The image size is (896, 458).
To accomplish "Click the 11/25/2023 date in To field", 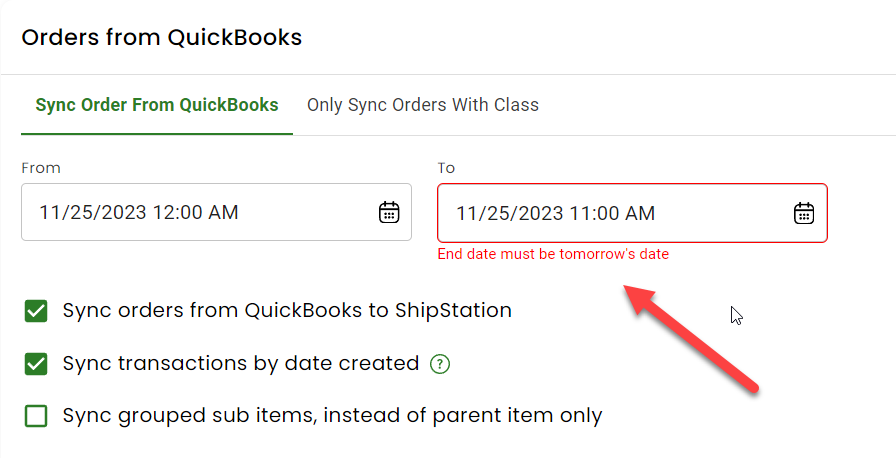I will (510, 214).
